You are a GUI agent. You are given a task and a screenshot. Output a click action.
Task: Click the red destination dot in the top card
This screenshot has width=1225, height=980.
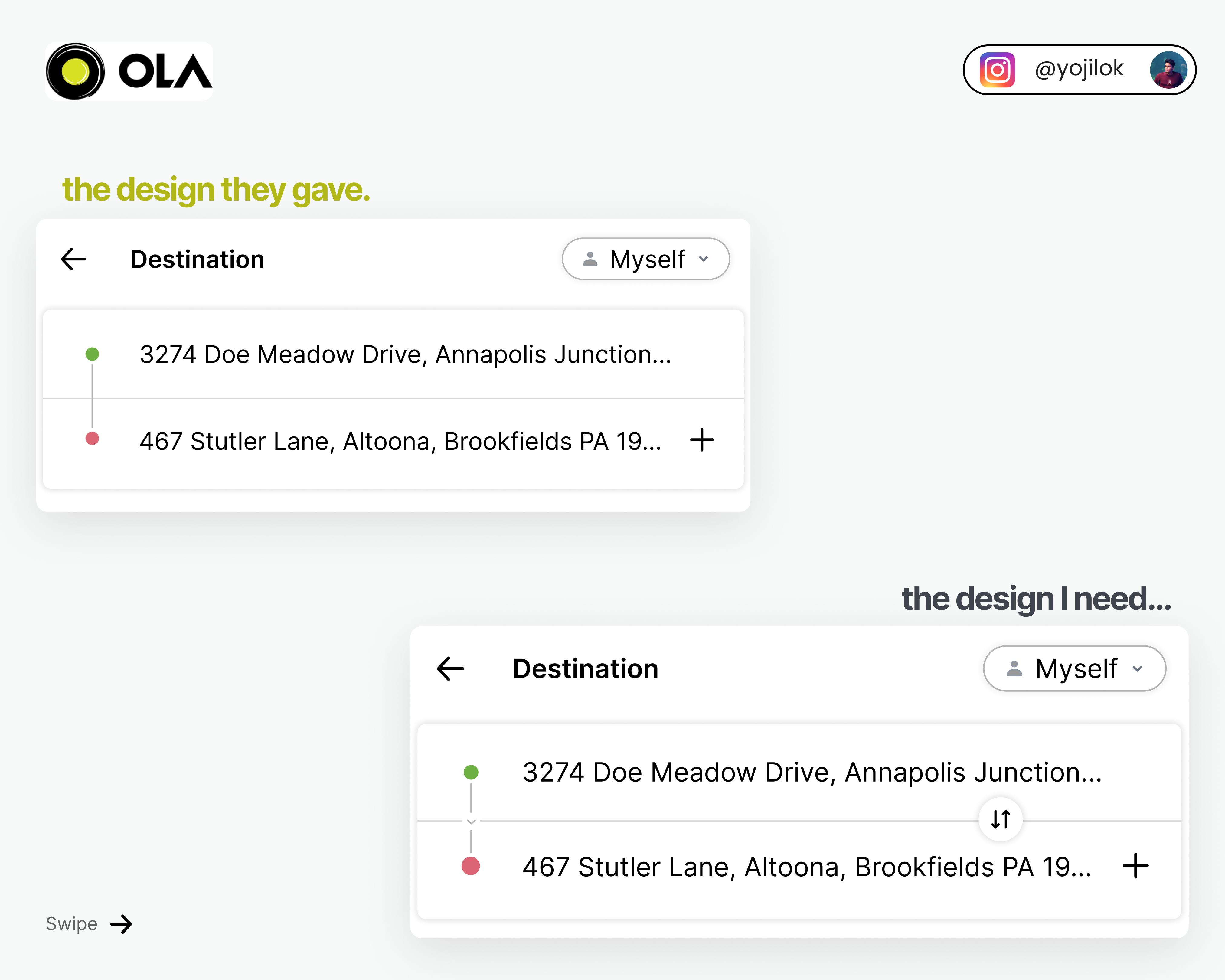point(92,439)
